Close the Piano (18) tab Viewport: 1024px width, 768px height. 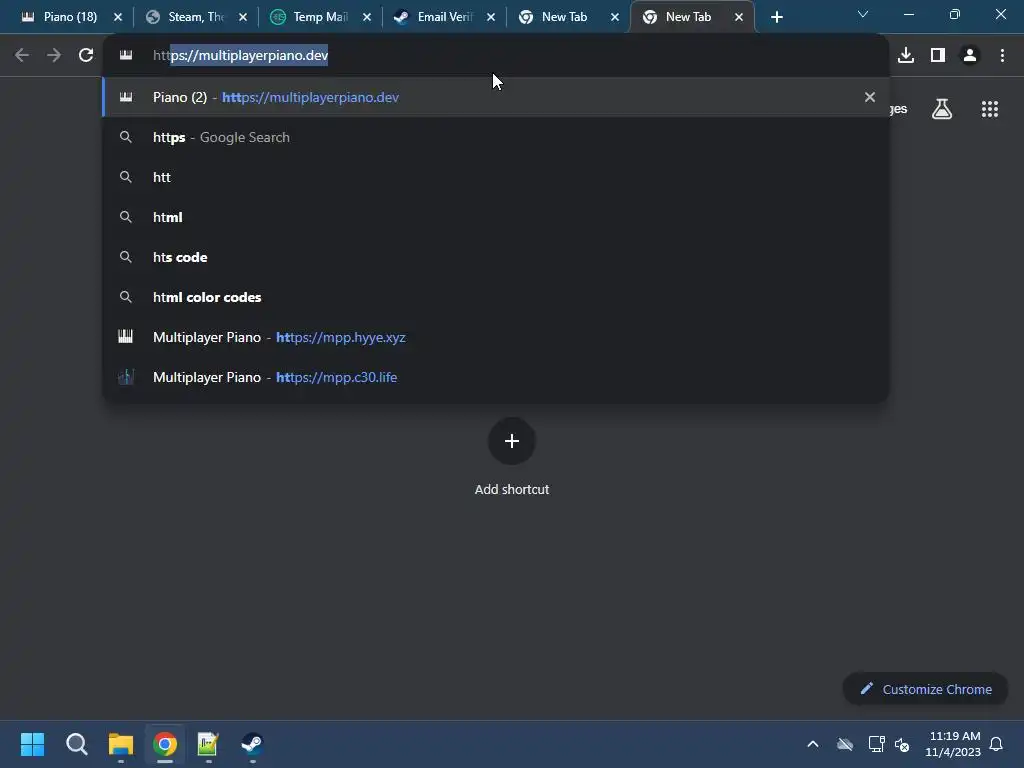(118, 17)
